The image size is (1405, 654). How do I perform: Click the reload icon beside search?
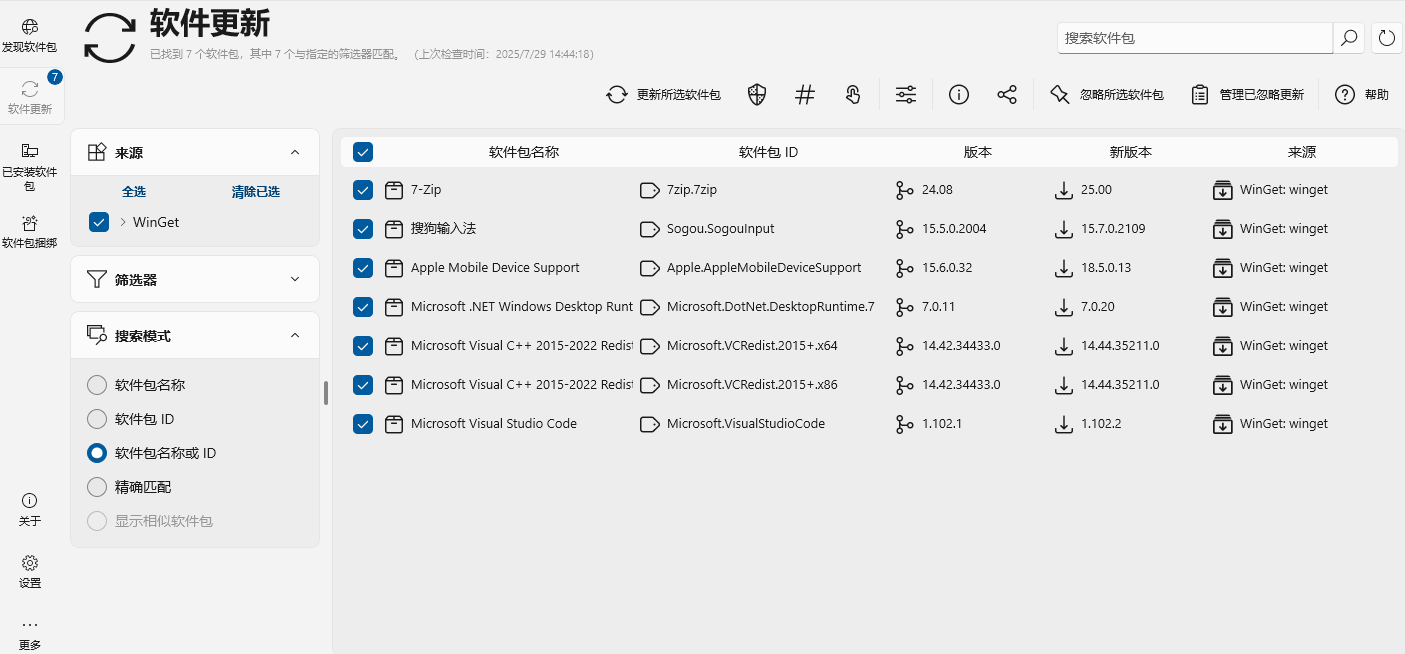point(1386,38)
